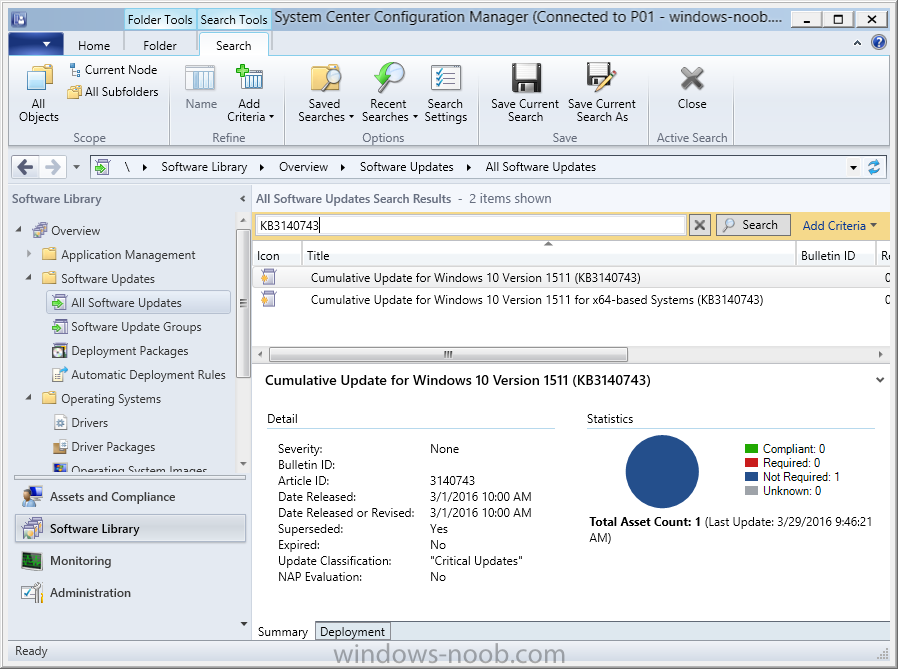Click the Name refine icon
The height and width of the screenshot is (669, 898).
[x=200, y=87]
